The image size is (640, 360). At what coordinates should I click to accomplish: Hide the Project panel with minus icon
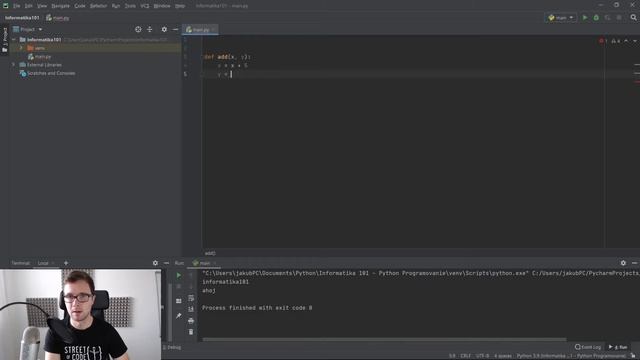(175, 29)
